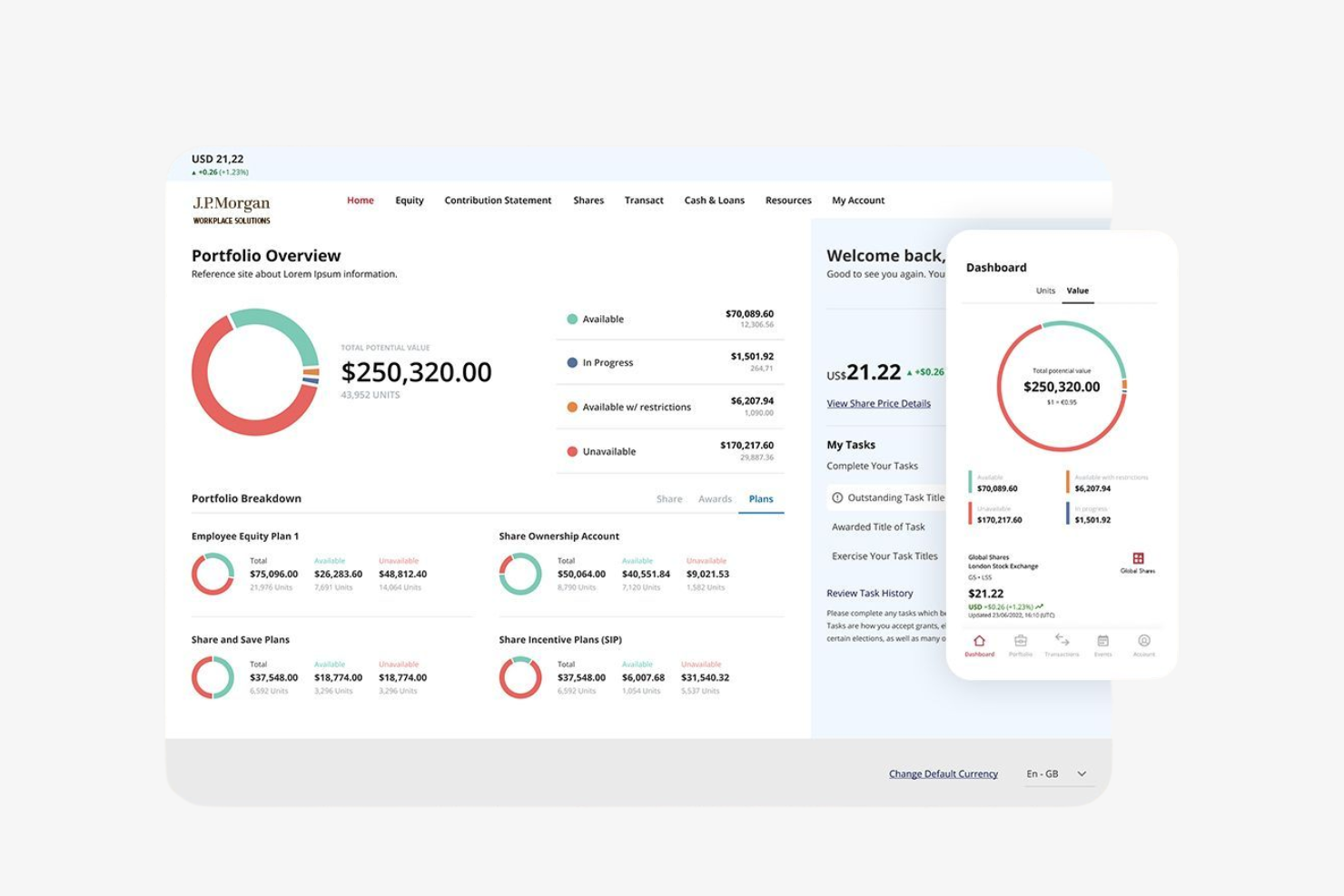Click the J.P.Morgan Workplace Solutions logo
This screenshot has width=1344, height=896.
pyautogui.click(x=230, y=209)
